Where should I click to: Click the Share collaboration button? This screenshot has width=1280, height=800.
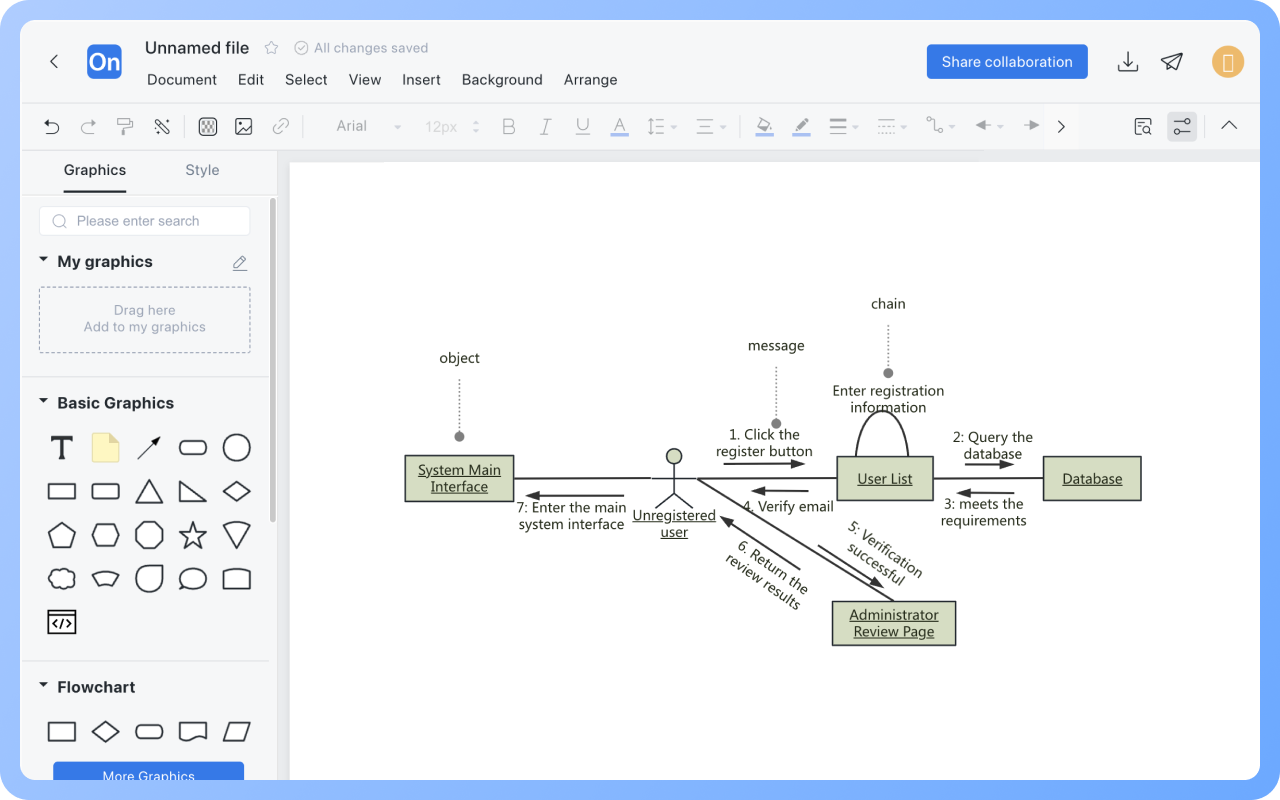tap(1007, 62)
